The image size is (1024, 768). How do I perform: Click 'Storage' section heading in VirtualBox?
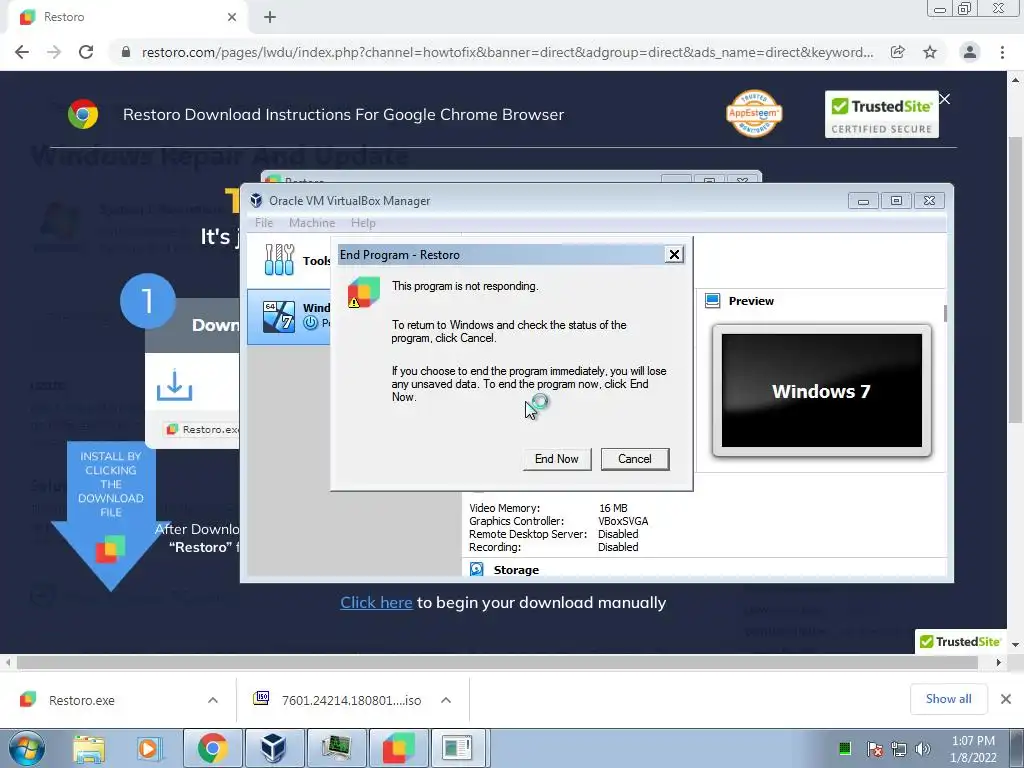[x=516, y=569]
